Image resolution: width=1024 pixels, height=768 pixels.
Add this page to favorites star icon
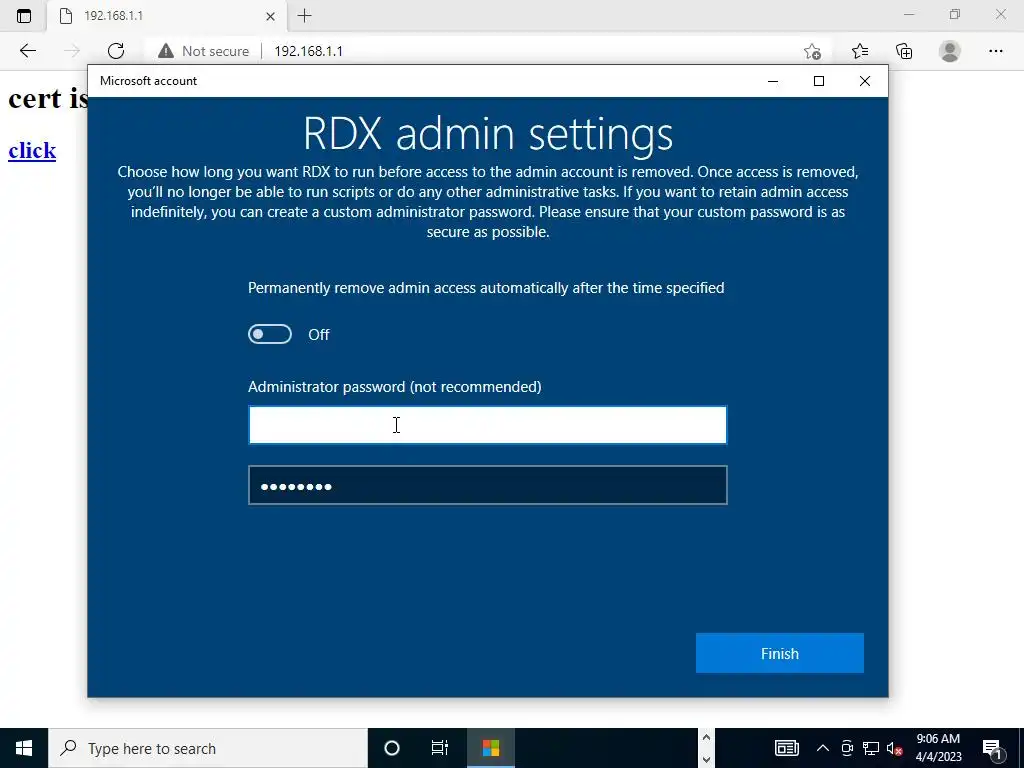coord(812,51)
